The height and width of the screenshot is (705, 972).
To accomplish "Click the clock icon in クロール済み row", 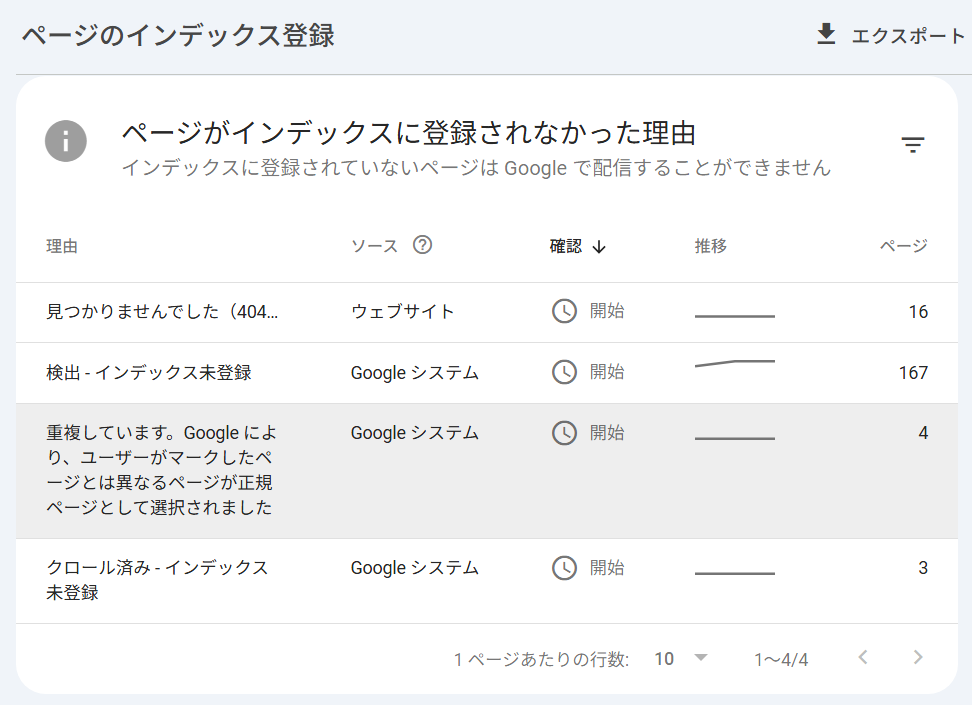I will [x=564, y=568].
